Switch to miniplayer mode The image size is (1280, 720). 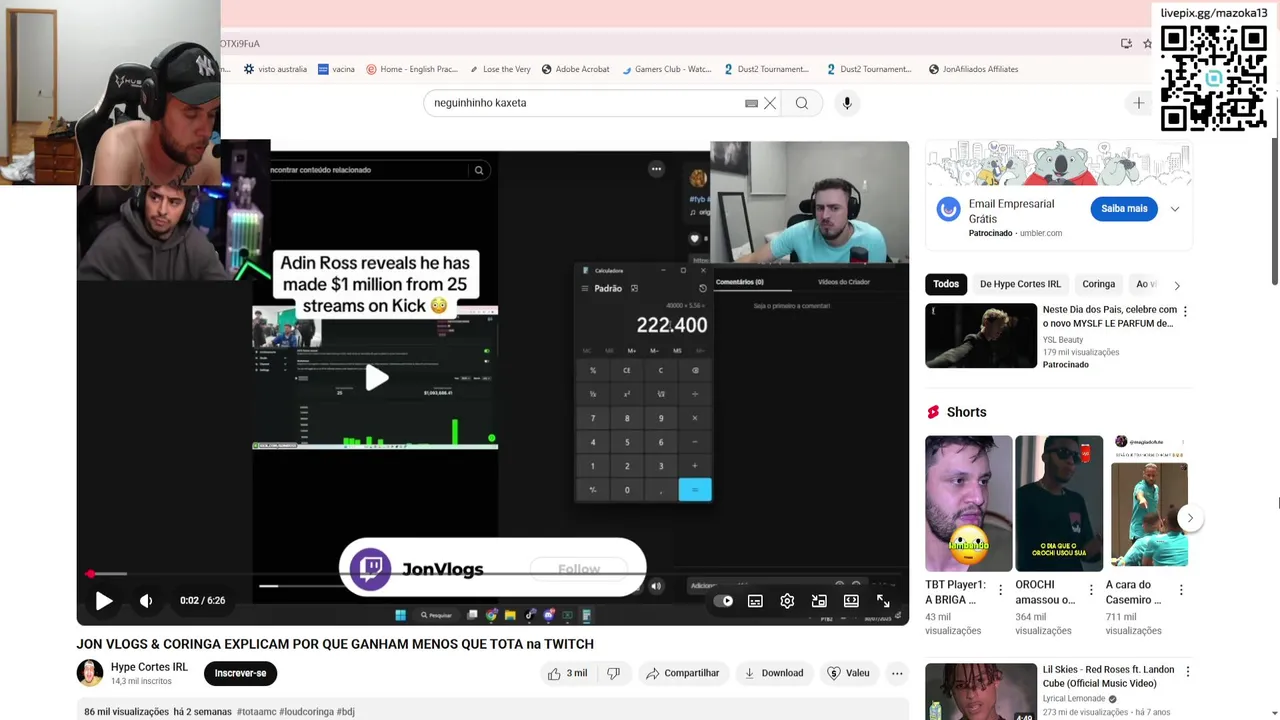click(819, 601)
